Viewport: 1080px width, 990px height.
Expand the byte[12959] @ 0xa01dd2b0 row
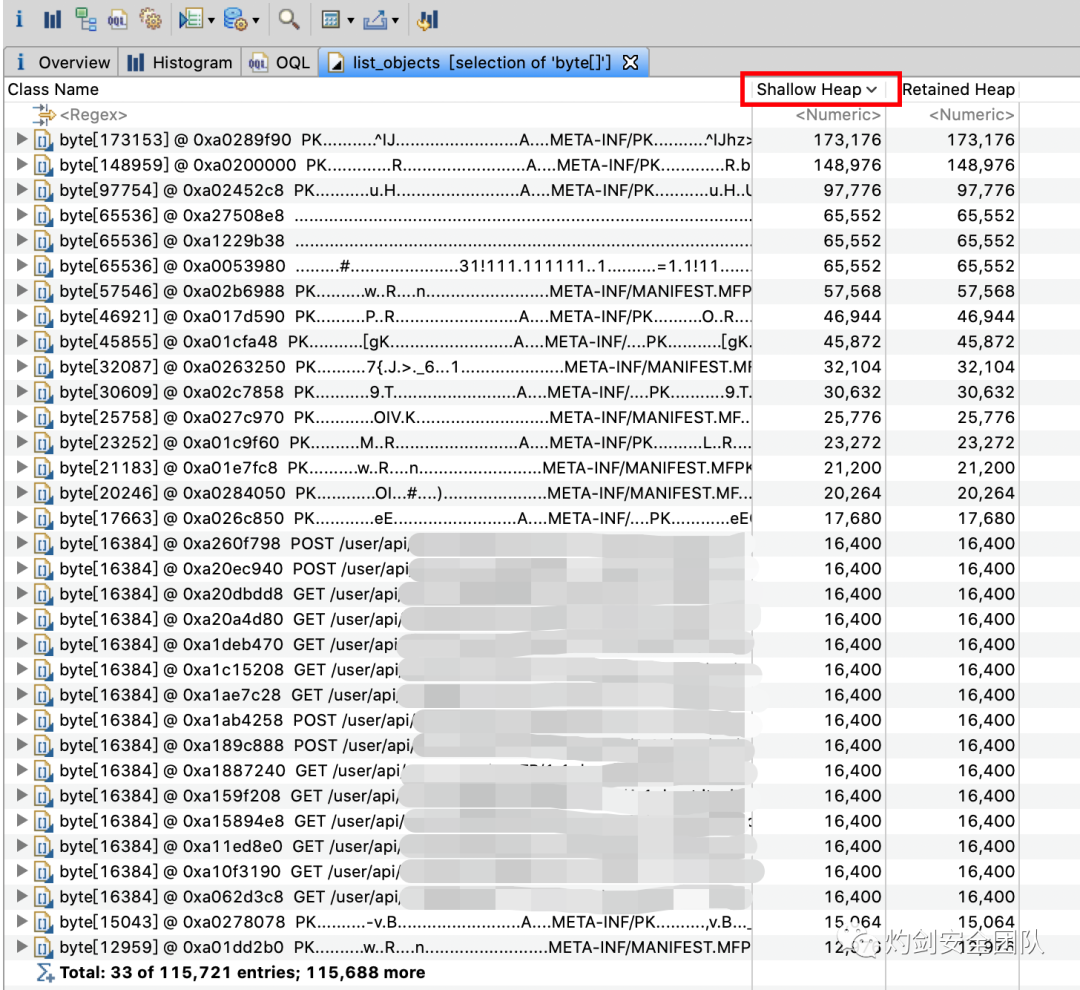click(21, 947)
